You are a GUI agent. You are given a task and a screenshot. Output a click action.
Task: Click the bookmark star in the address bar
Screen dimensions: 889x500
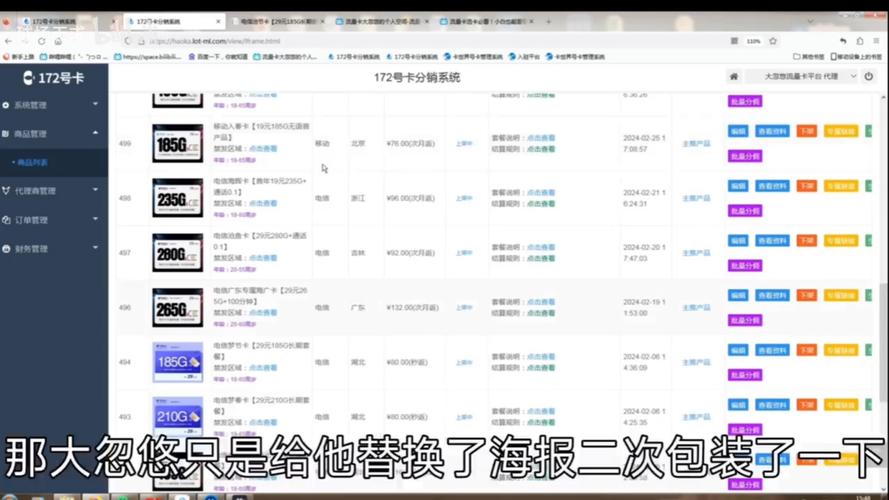773,41
